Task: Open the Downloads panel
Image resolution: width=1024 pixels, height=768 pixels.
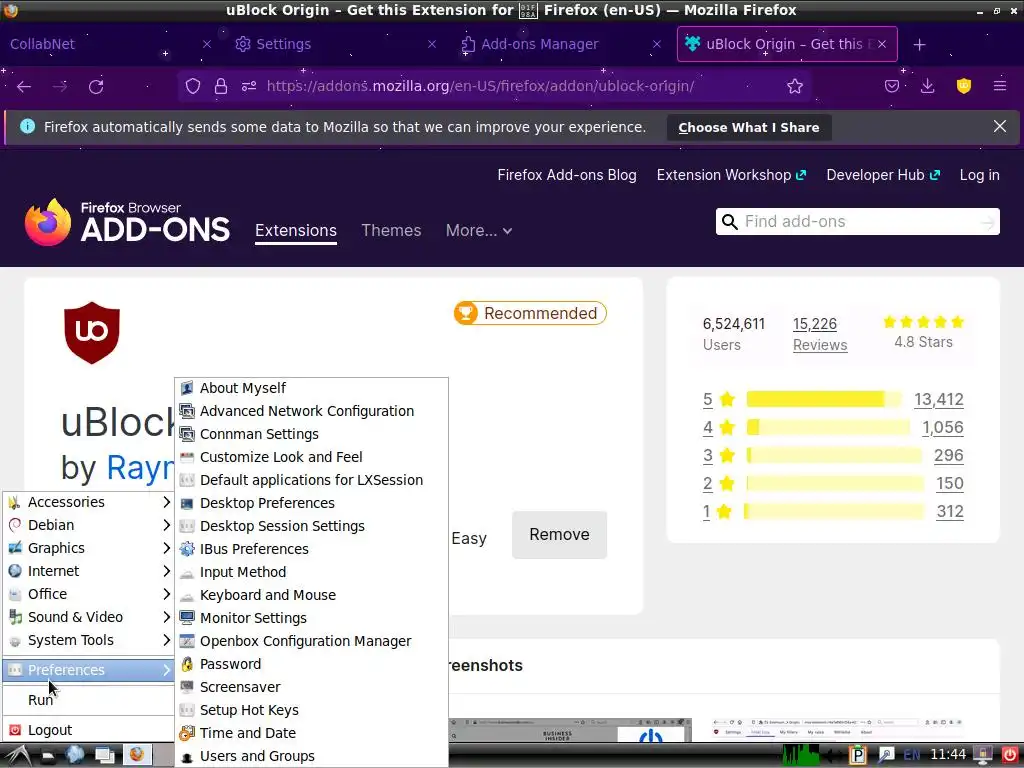Action: coord(927,86)
